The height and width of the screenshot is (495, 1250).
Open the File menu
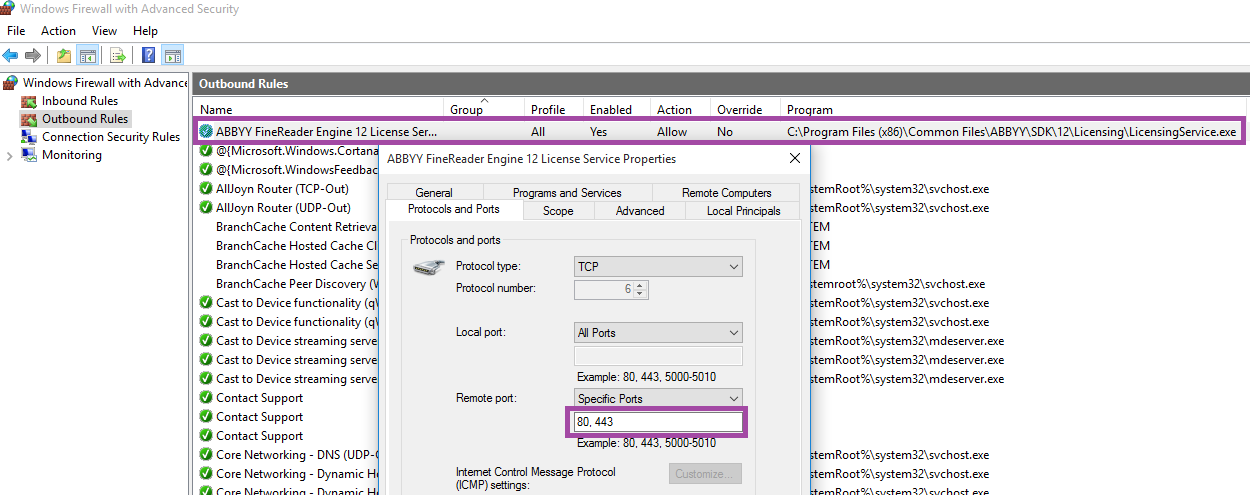(16, 31)
